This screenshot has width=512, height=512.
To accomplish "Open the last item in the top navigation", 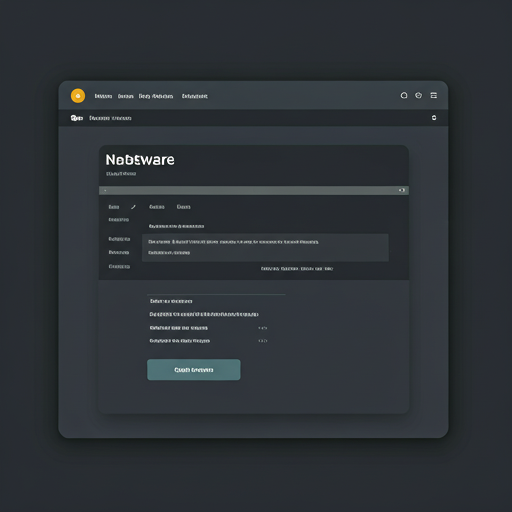I will (195, 96).
